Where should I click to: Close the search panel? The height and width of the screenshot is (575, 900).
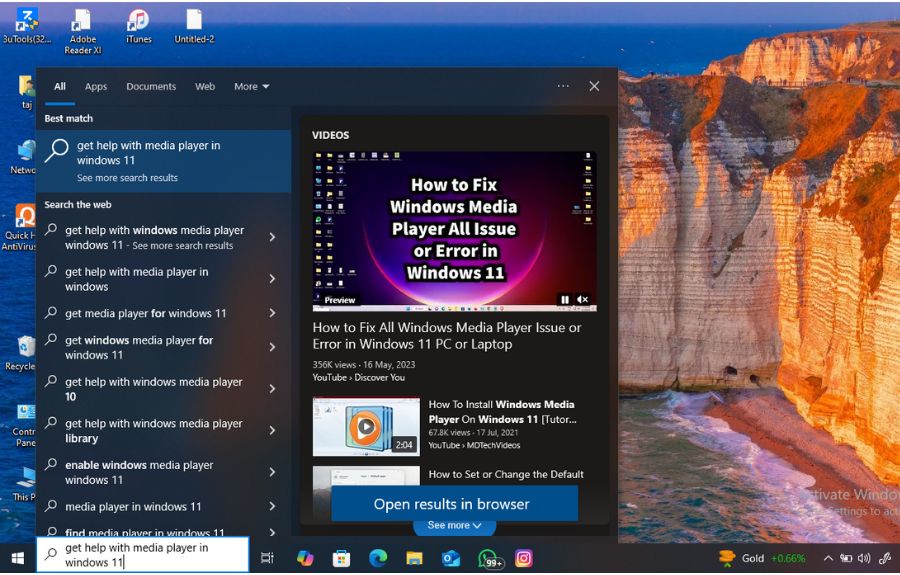[x=594, y=86]
